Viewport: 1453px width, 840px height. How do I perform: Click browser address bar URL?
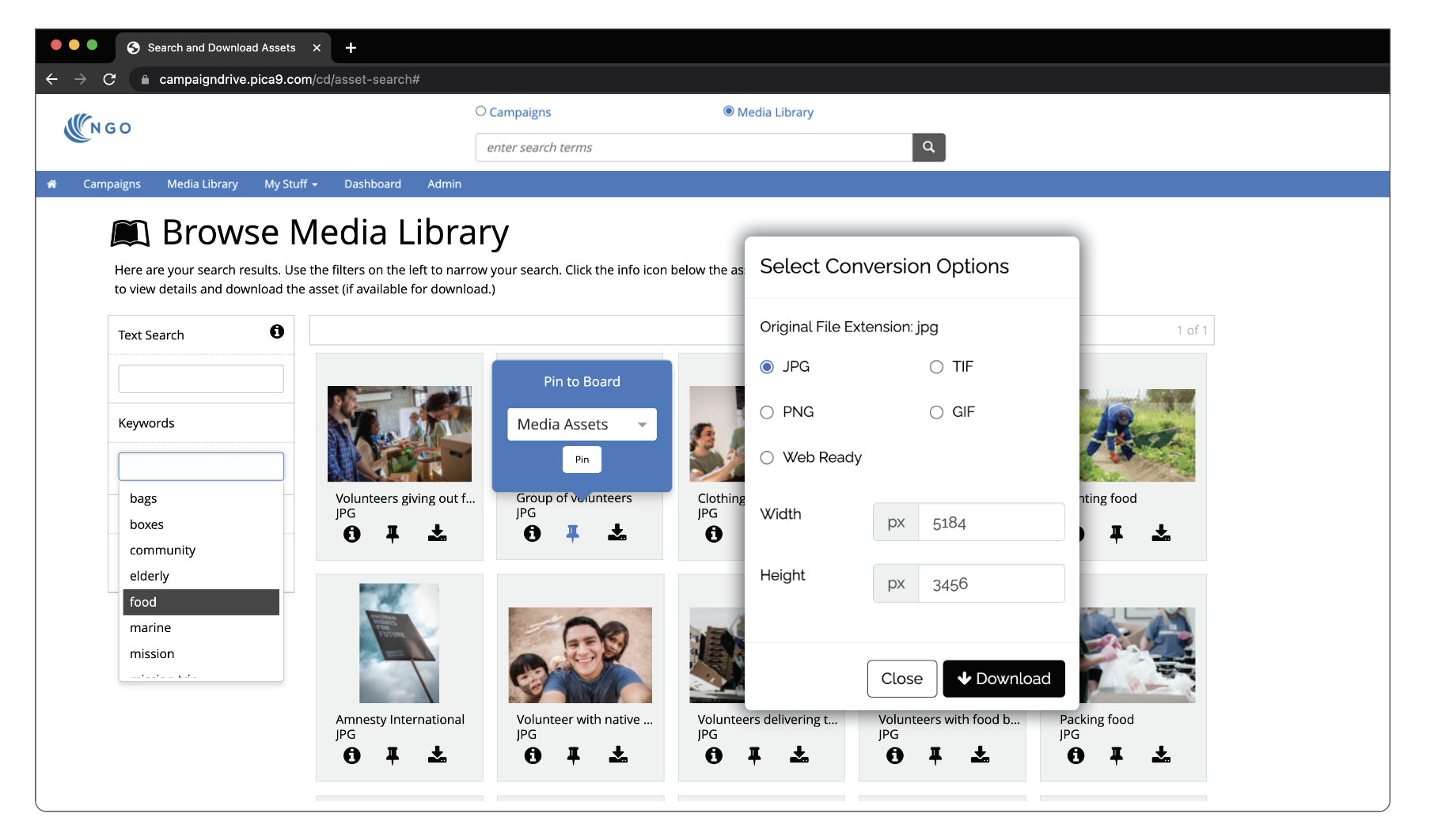(x=290, y=79)
